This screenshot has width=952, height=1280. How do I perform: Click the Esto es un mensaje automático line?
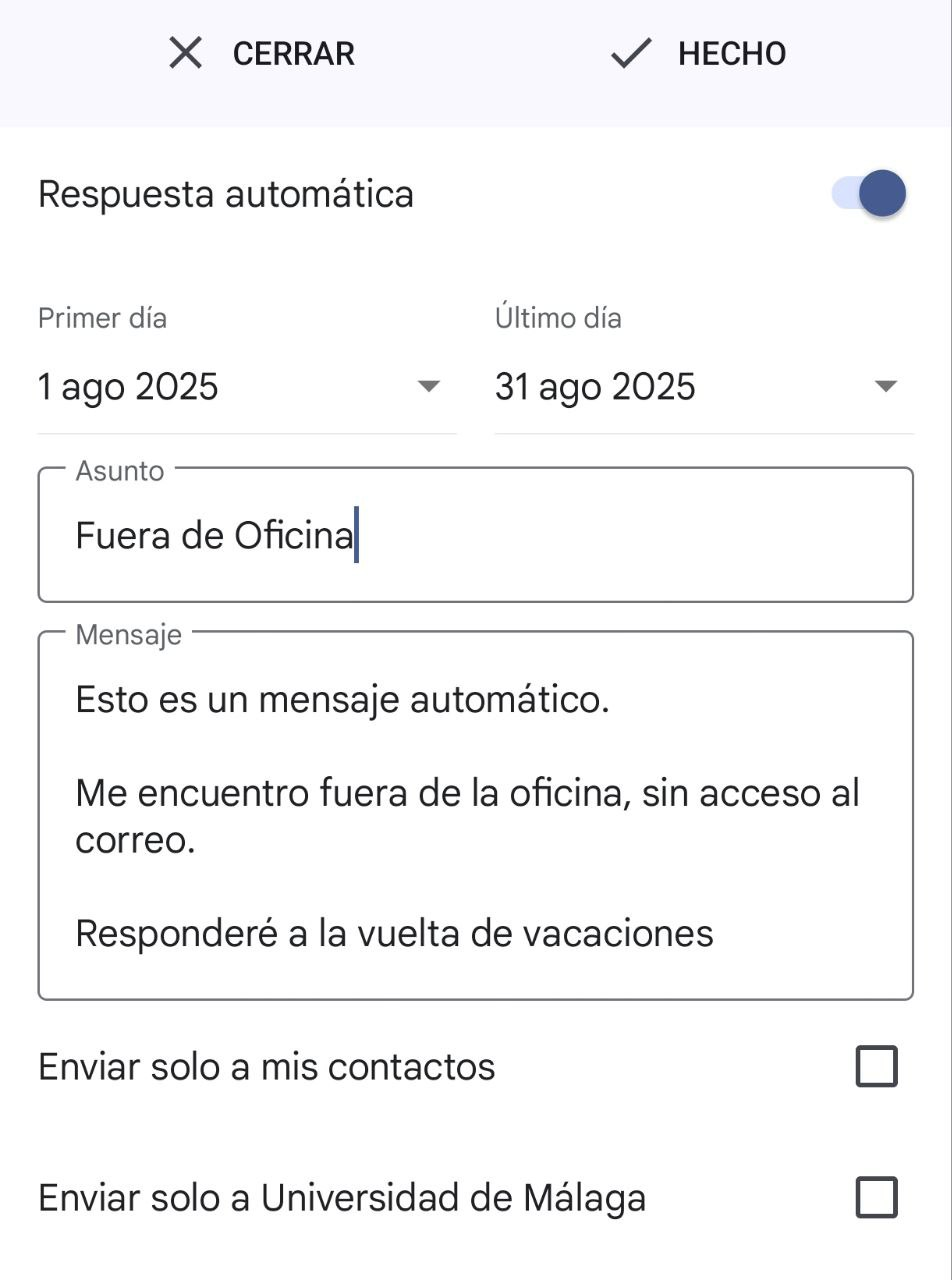[x=343, y=699]
